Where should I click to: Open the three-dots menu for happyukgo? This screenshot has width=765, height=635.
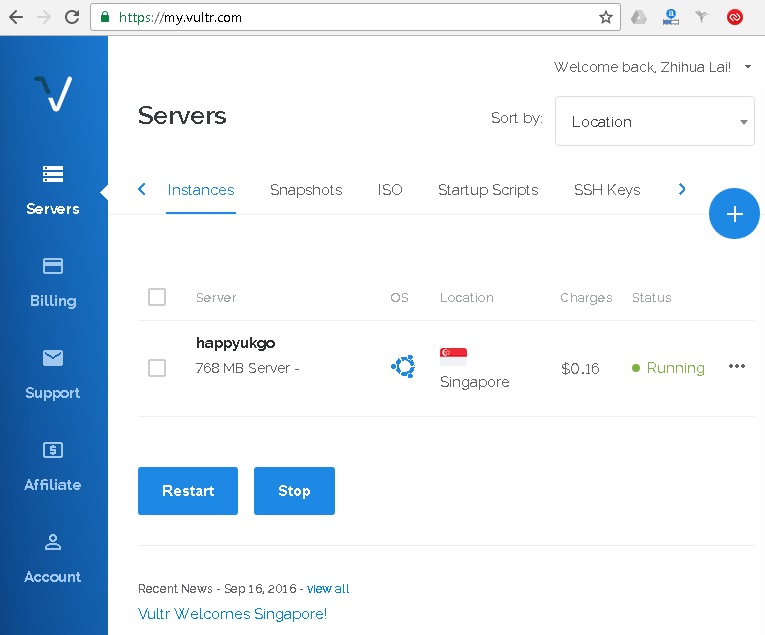point(737,366)
